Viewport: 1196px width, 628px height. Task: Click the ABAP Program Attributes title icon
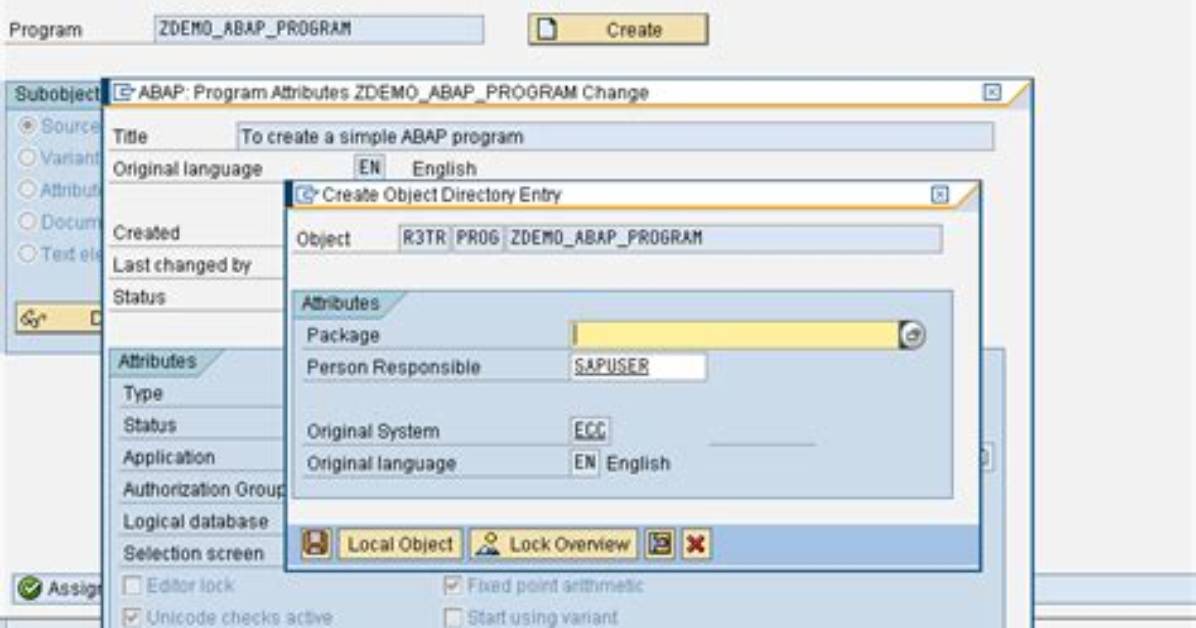[x=123, y=92]
